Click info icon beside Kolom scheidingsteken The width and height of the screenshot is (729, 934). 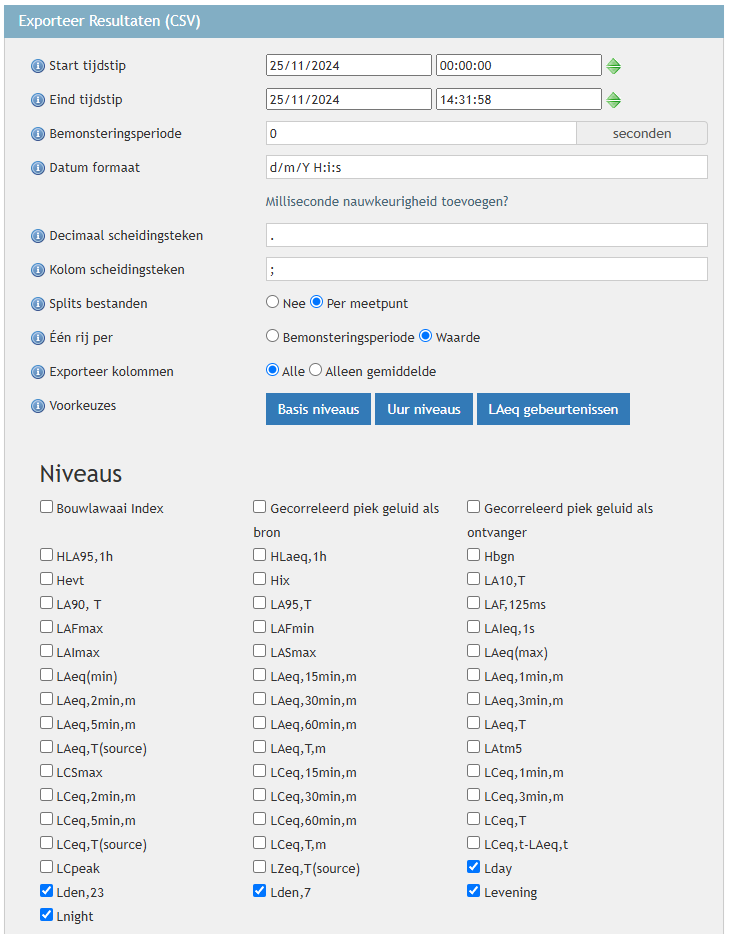(x=38, y=270)
